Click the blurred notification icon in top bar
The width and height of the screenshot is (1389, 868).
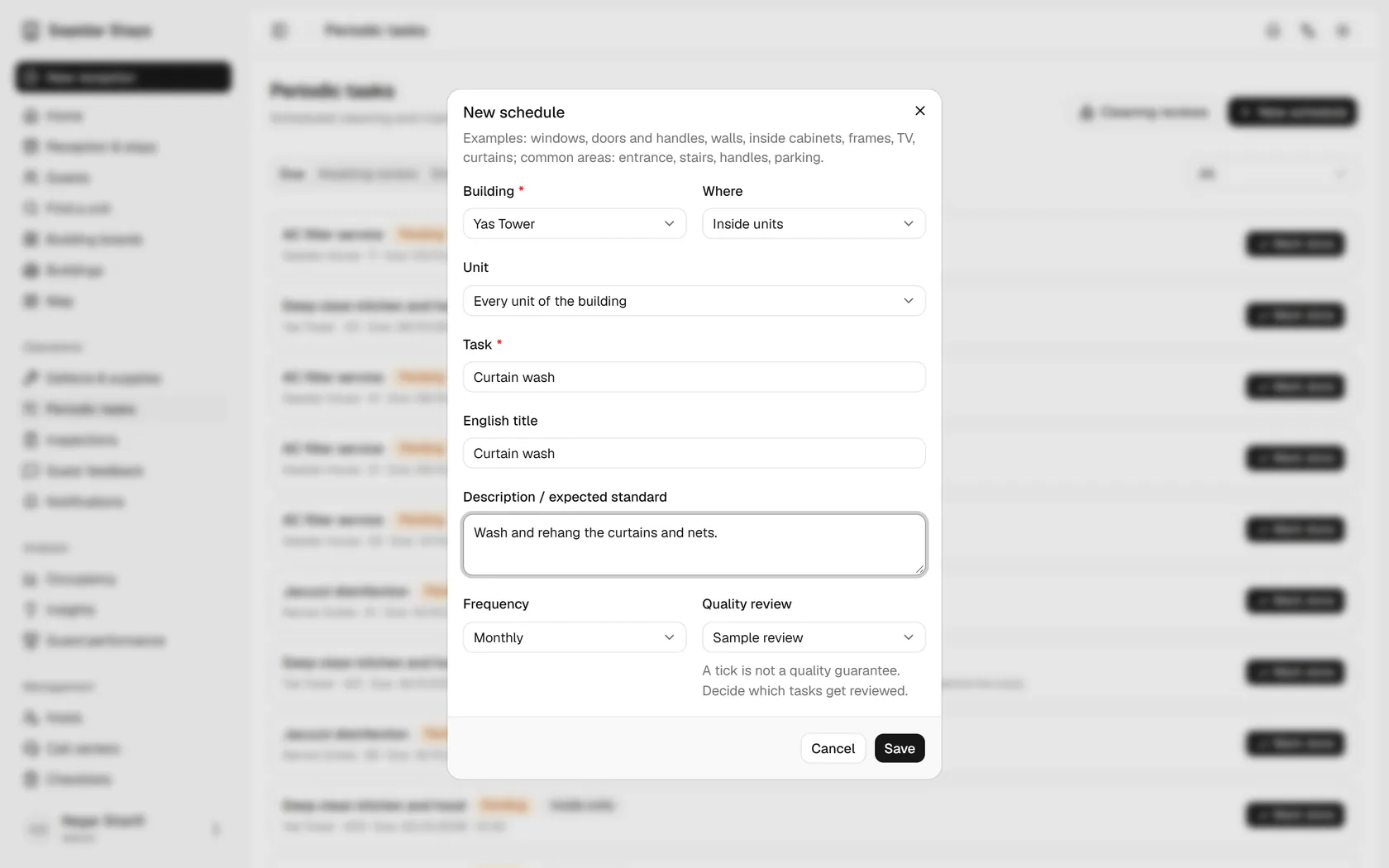pyautogui.click(x=1273, y=31)
